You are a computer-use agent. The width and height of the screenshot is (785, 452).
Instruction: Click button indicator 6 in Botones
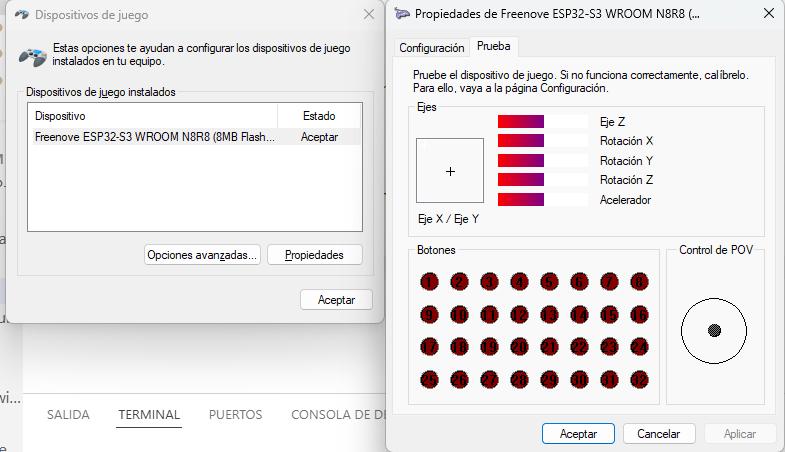coord(579,282)
